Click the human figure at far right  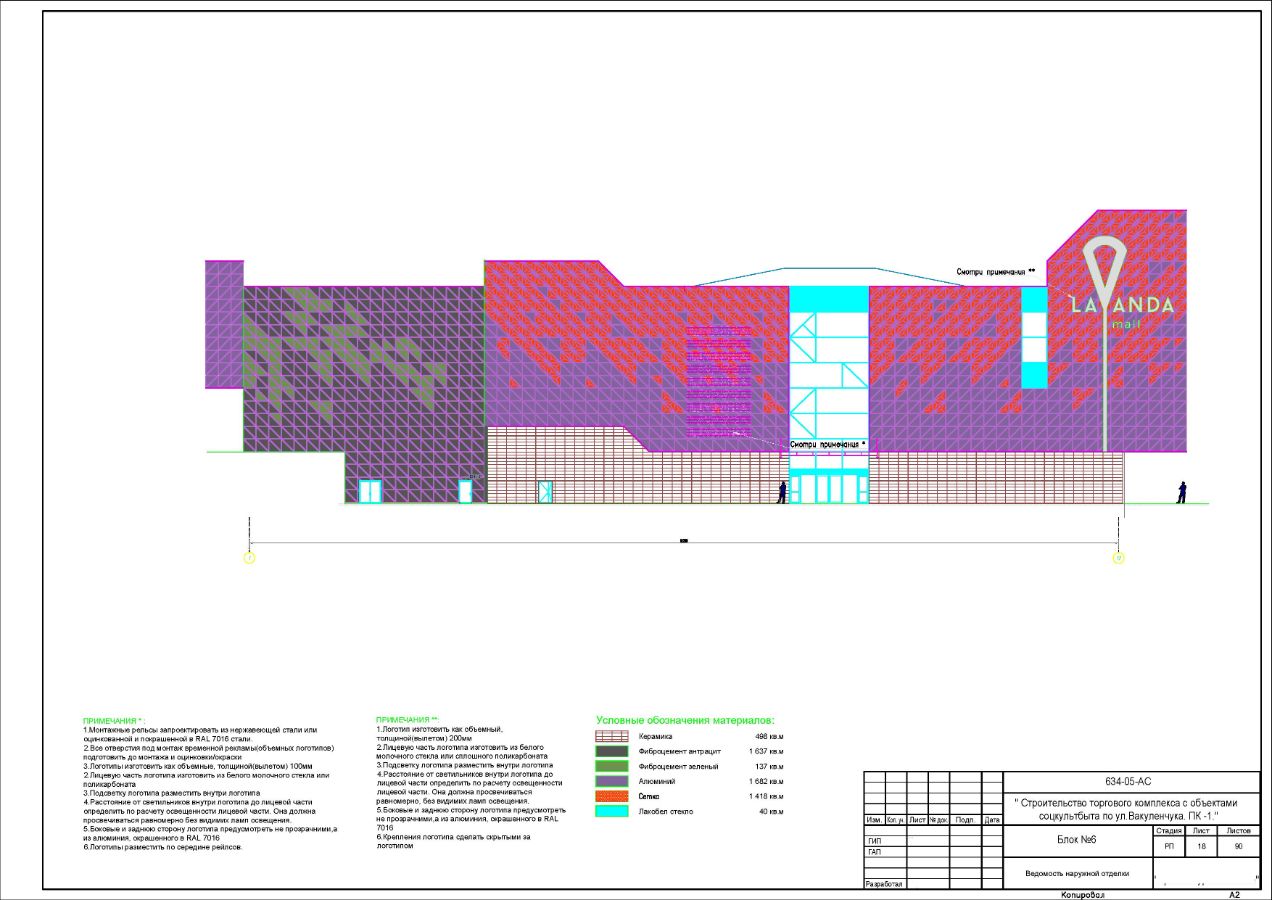(x=1181, y=492)
